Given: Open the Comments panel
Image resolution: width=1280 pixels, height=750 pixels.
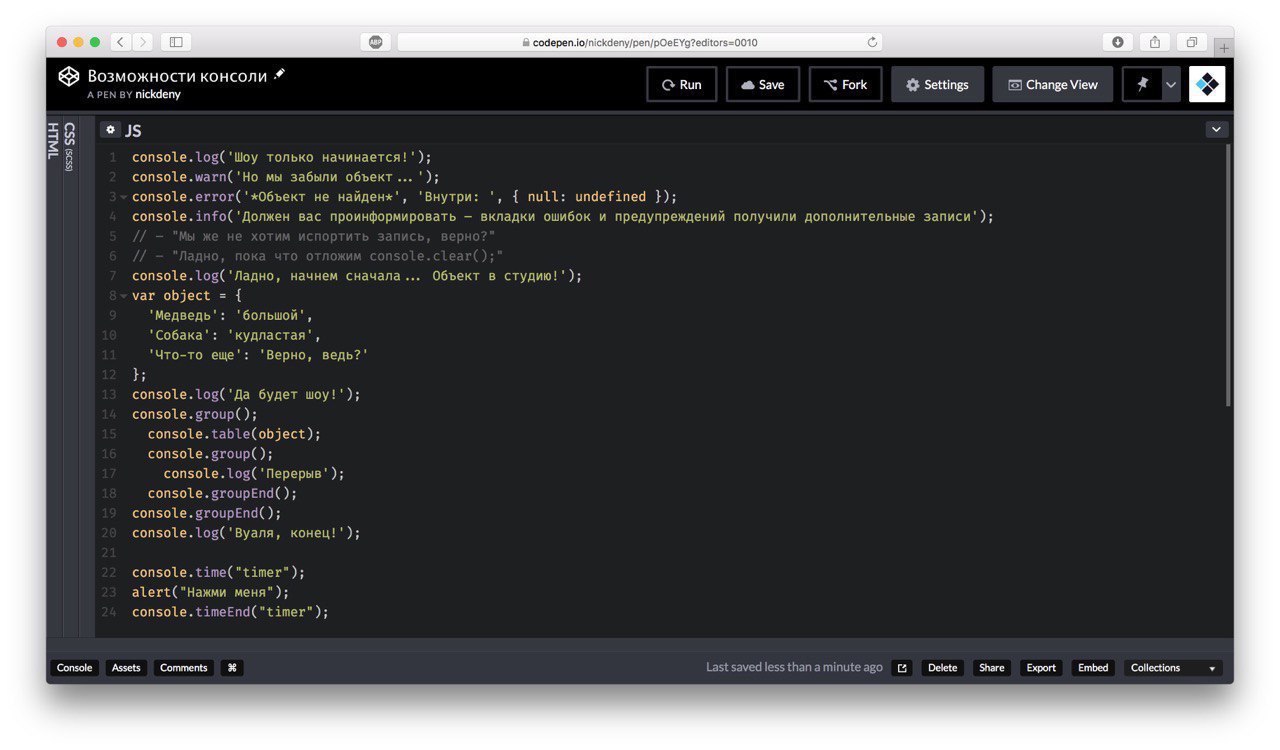Looking at the screenshot, I should click(x=184, y=668).
